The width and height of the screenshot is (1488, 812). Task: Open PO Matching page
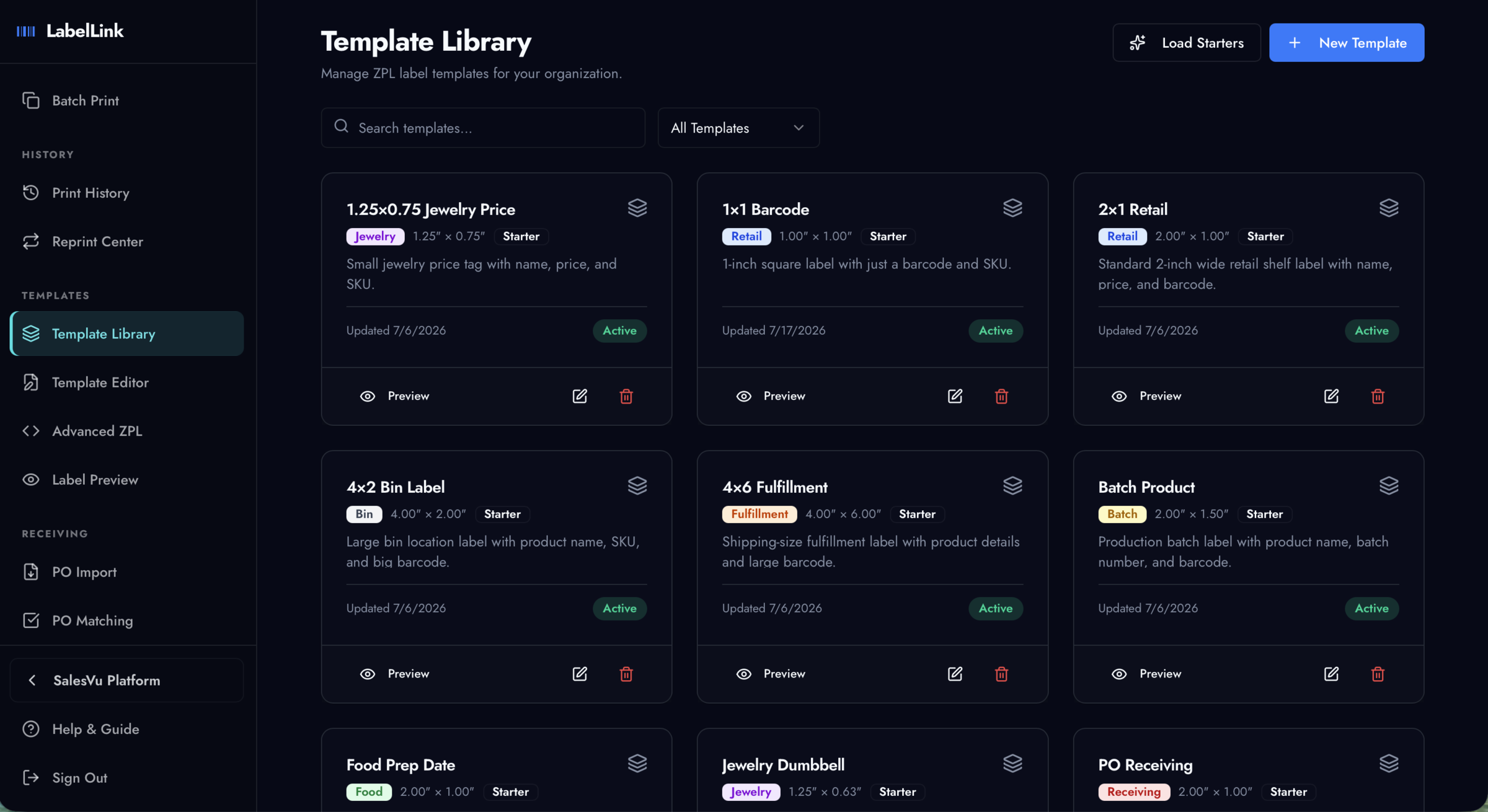pyautogui.click(x=127, y=620)
